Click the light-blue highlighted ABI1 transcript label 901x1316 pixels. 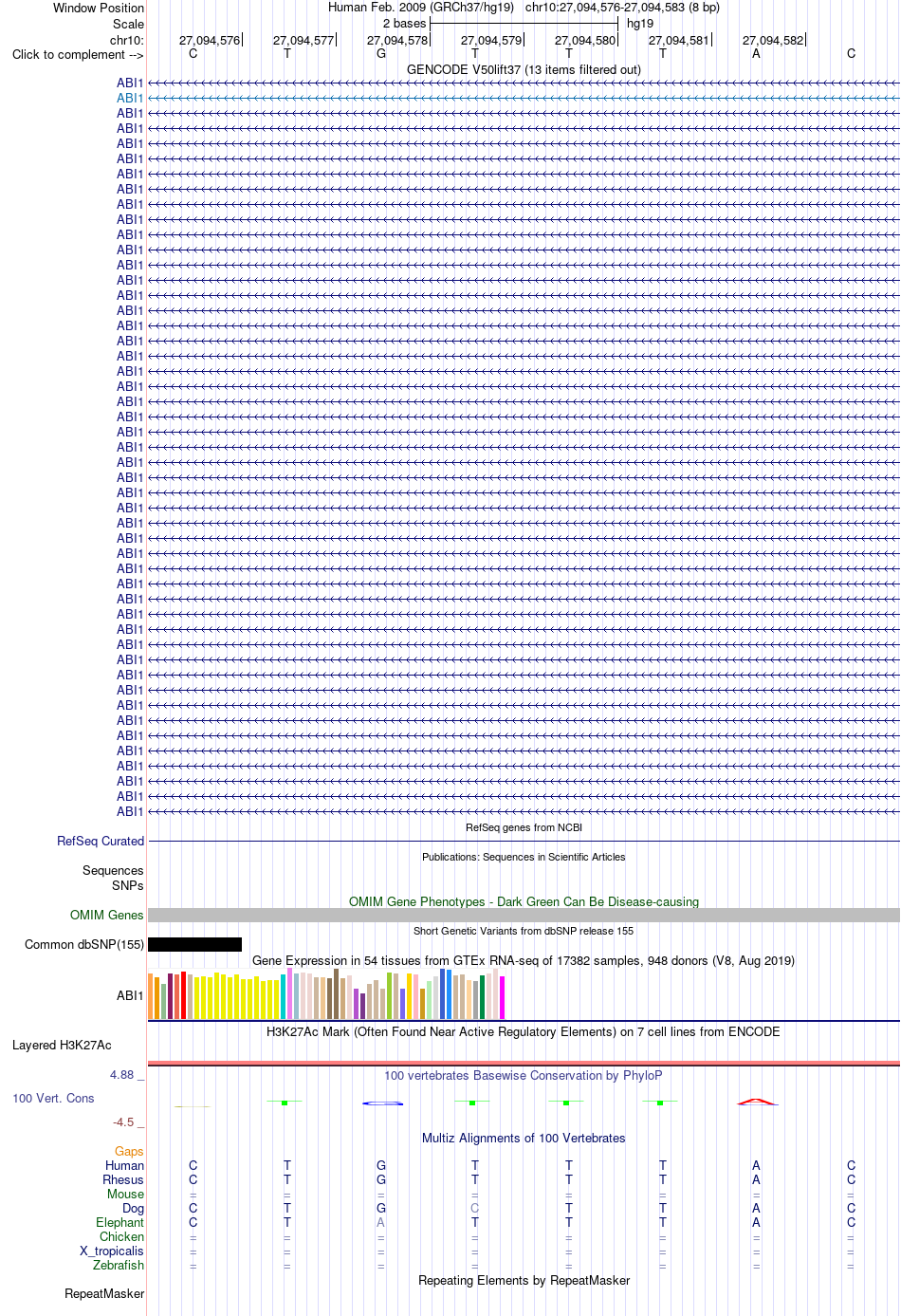click(130, 98)
